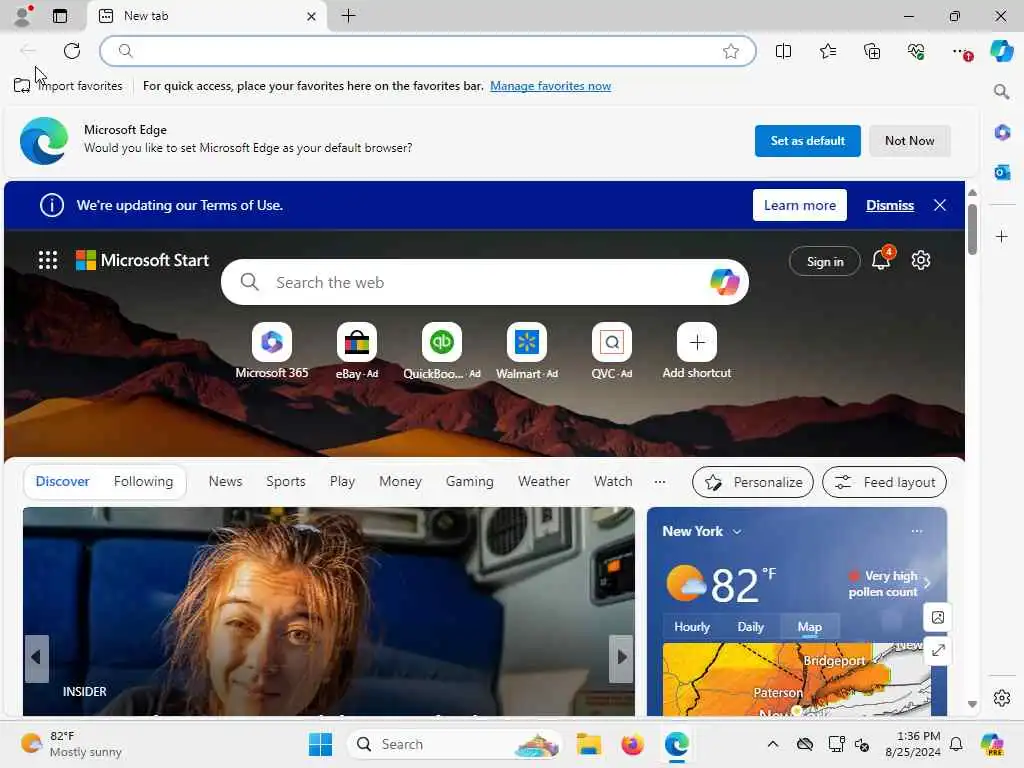Viewport: 1024px width, 768px height.
Task: Add a sidebar app with the plus icon
Action: pos(1002,236)
